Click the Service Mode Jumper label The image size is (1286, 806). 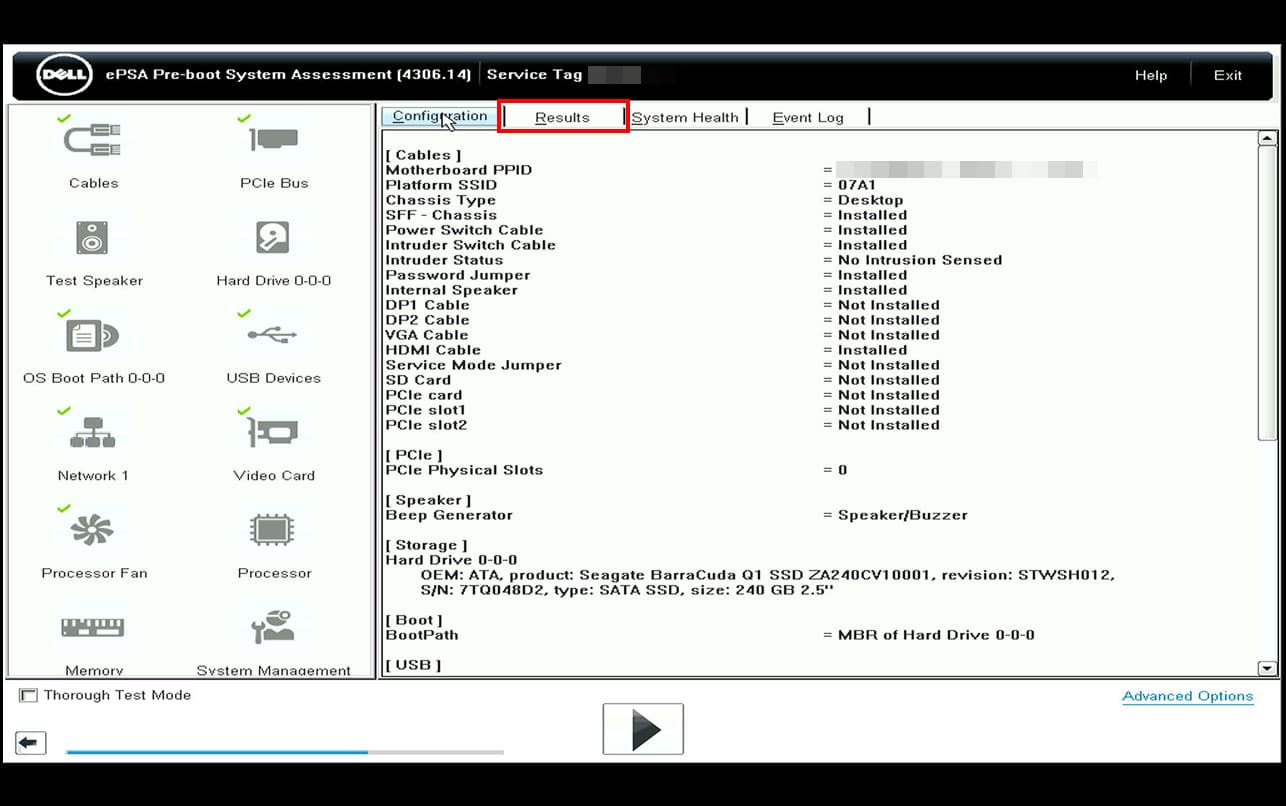474,365
